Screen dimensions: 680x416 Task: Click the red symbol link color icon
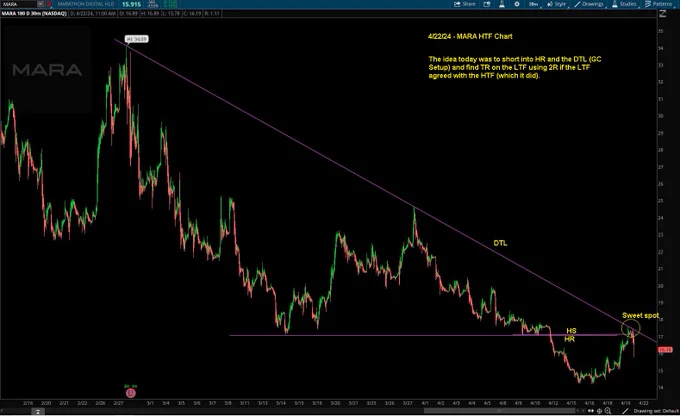[x=49, y=4]
